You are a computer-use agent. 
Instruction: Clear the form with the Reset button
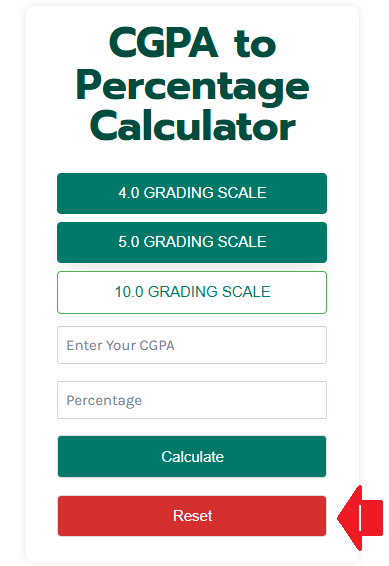[x=192, y=515]
